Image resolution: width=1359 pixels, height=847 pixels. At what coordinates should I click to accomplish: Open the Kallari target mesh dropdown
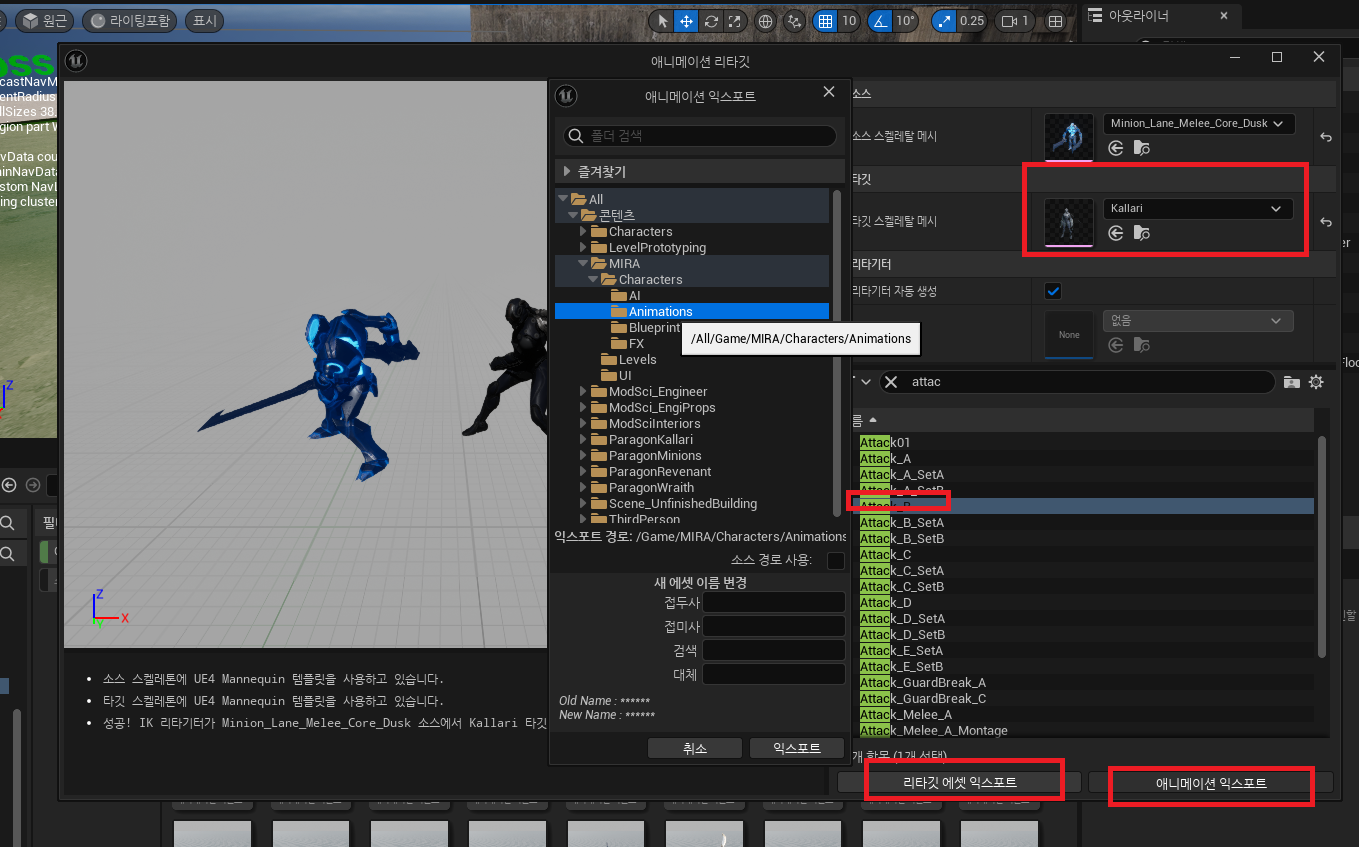(1198, 209)
